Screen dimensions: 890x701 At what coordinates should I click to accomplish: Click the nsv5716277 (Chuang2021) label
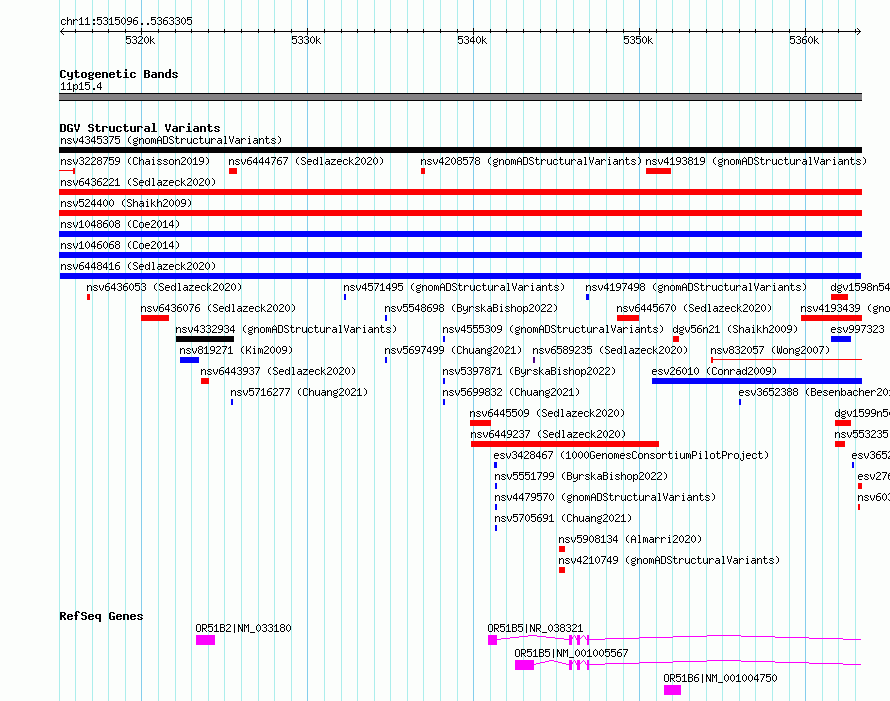pos(299,392)
